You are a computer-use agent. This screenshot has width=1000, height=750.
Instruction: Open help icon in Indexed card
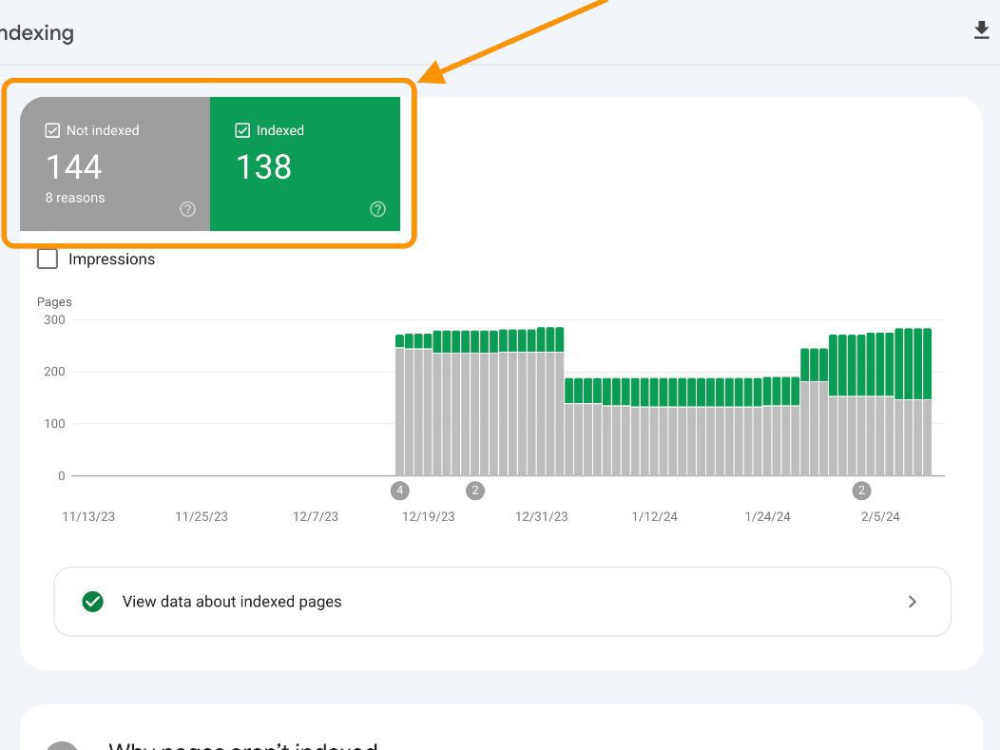coord(378,209)
